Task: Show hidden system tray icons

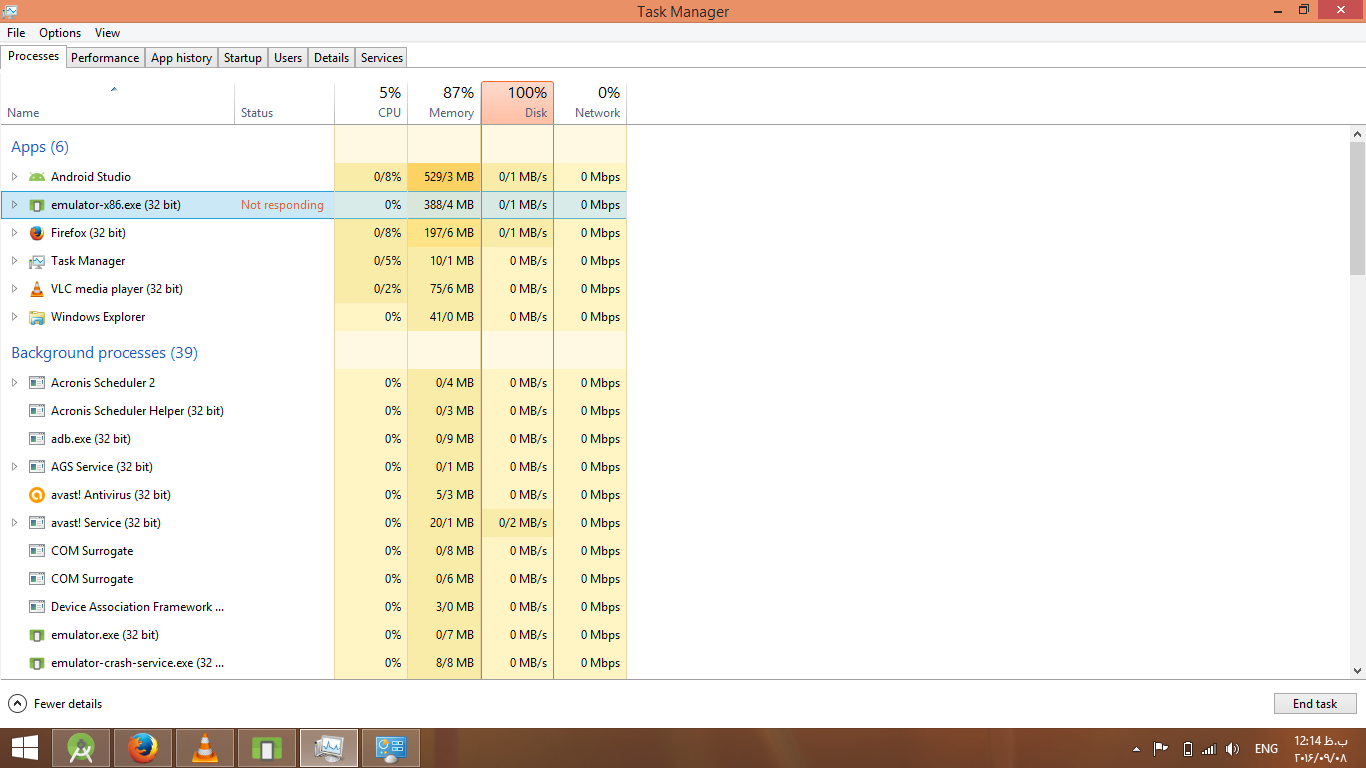Action: 1136,749
